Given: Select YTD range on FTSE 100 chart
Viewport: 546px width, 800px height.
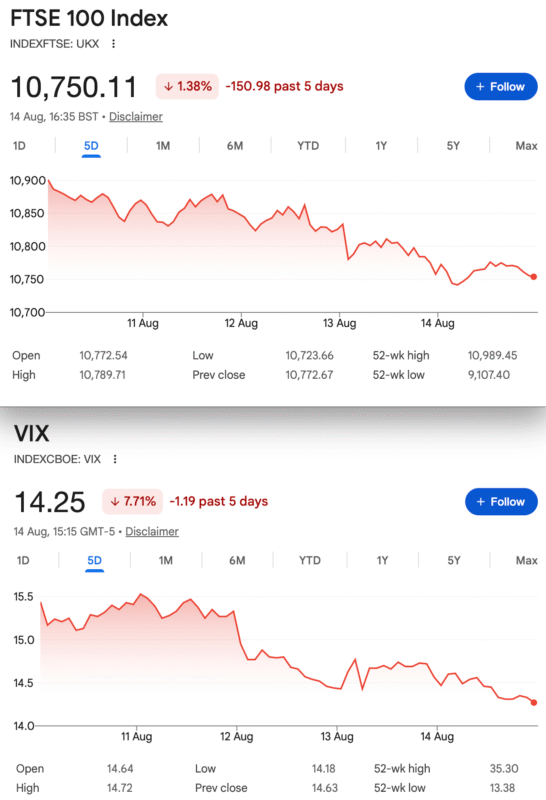Looking at the screenshot, I should coord(308,146).
